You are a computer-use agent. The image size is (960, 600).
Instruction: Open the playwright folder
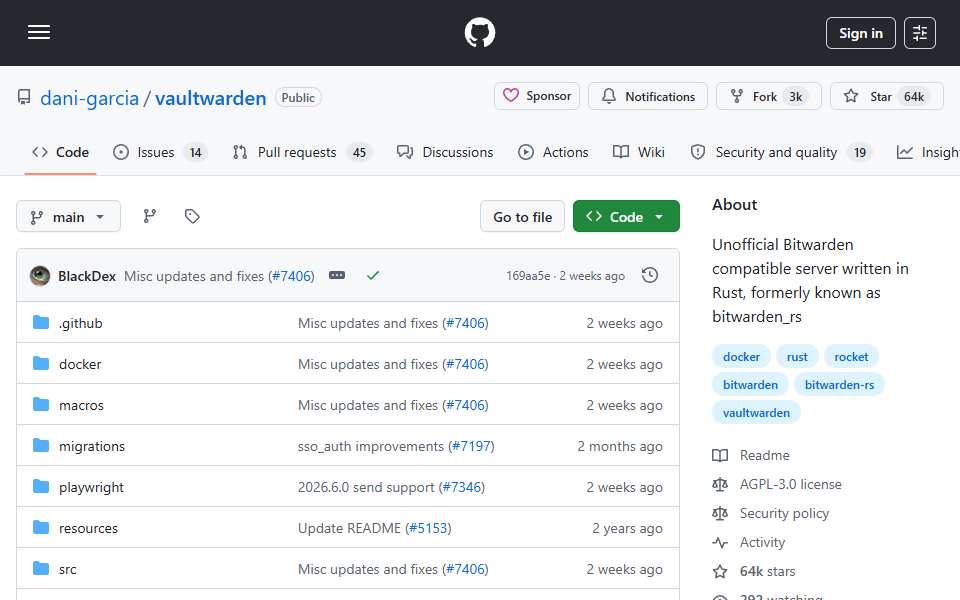[x=91, y=487]
